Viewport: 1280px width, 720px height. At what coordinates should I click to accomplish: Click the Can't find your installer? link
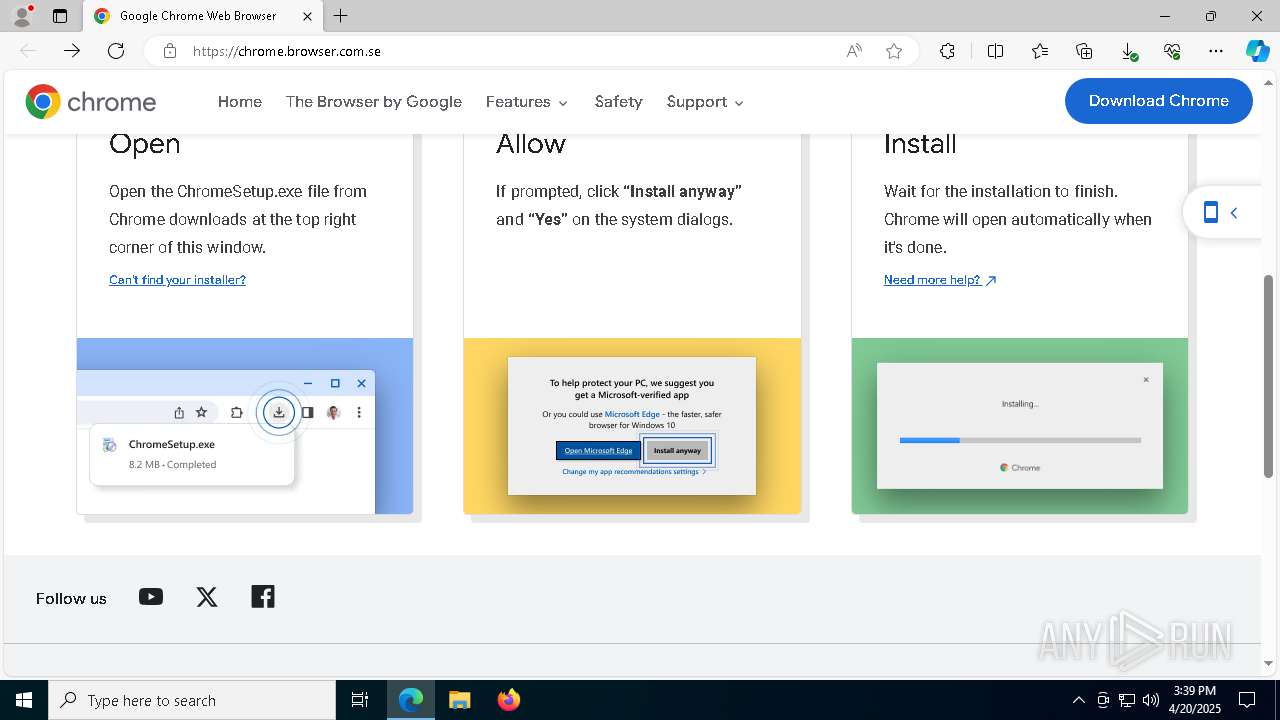click(x=177, y=280)
